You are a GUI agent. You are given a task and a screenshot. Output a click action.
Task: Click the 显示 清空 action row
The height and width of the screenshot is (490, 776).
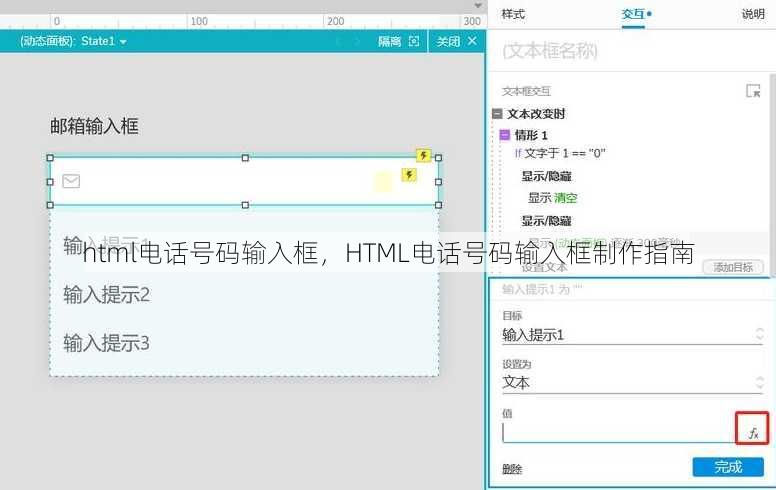(x=552, y=198)
